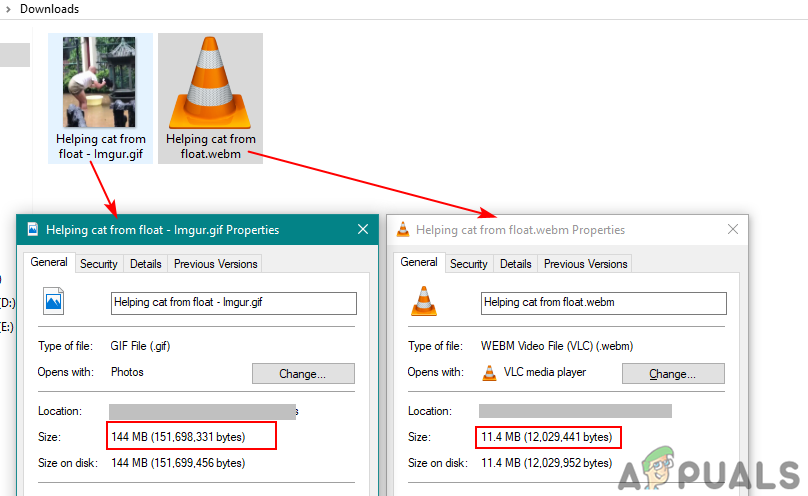Open Security tab in GIF Properties

98,264
